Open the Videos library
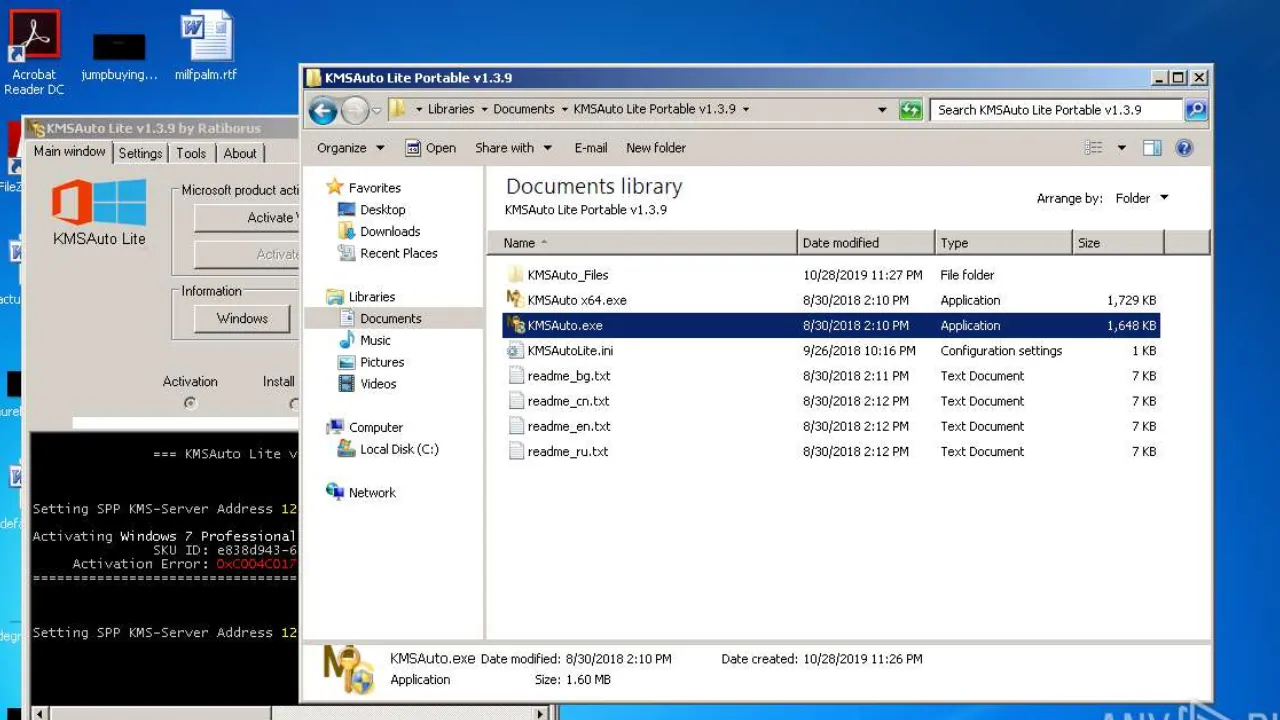This screenshot has height=720, width=1280. tap(378, 384)
